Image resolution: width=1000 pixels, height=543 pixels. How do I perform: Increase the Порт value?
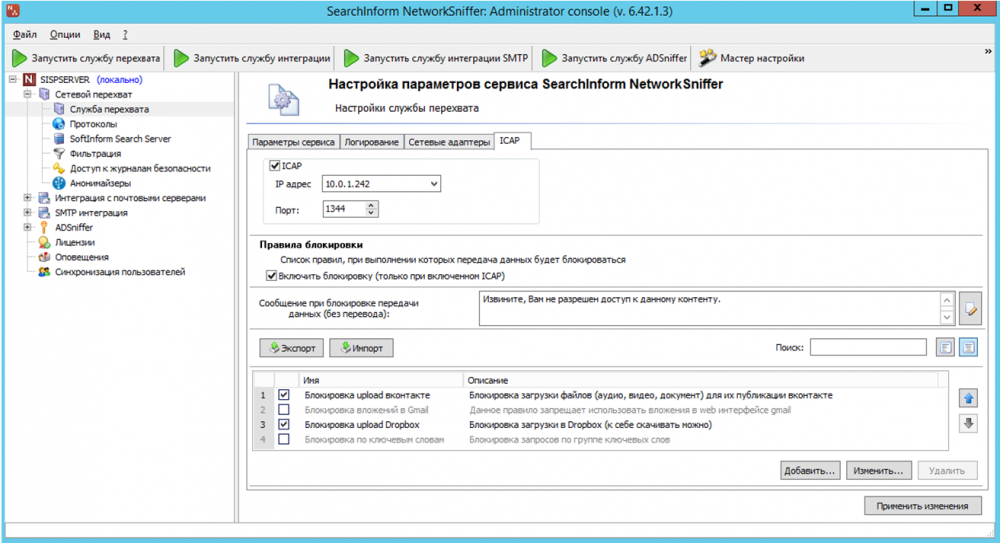click(371, 205)
